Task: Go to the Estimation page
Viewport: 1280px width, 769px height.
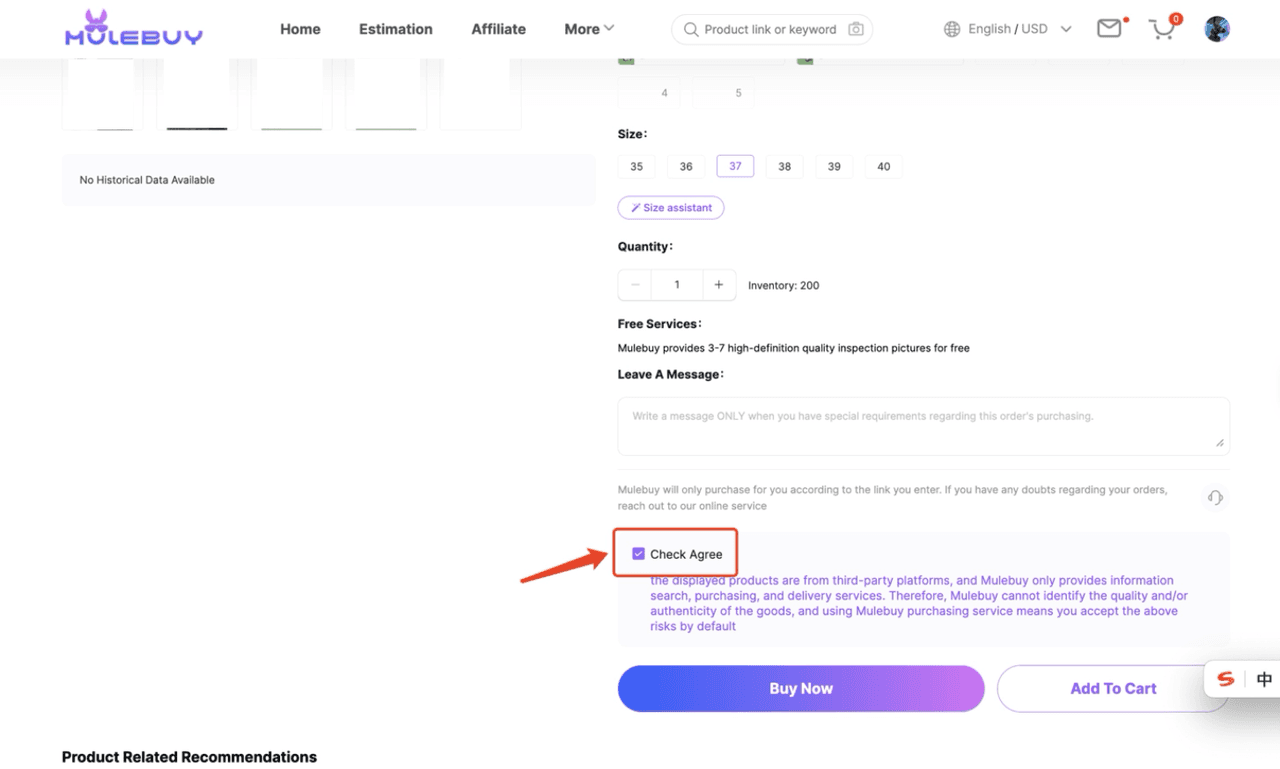Action: pyautogui.click(x=395, y=29)
